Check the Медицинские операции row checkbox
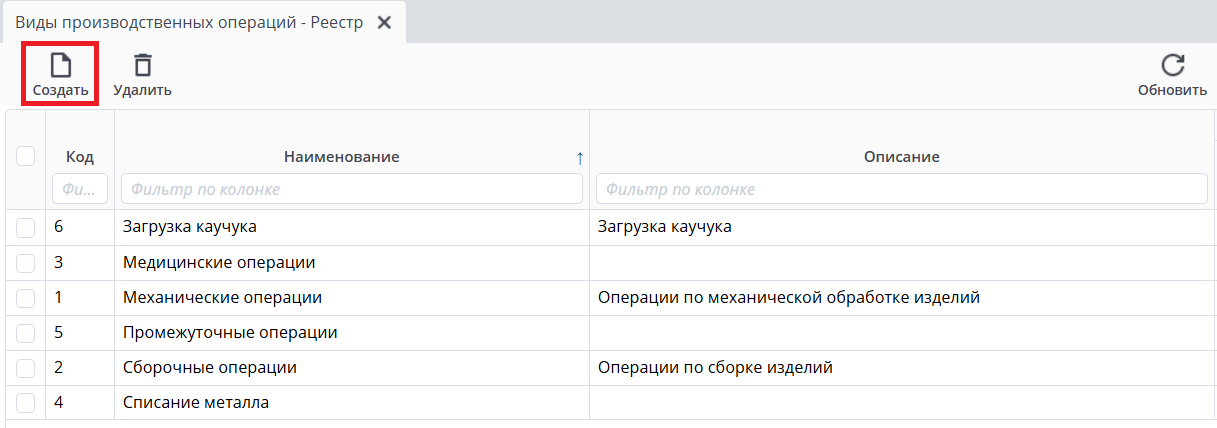The image size is (1217, 428). [x=26, y=263]
